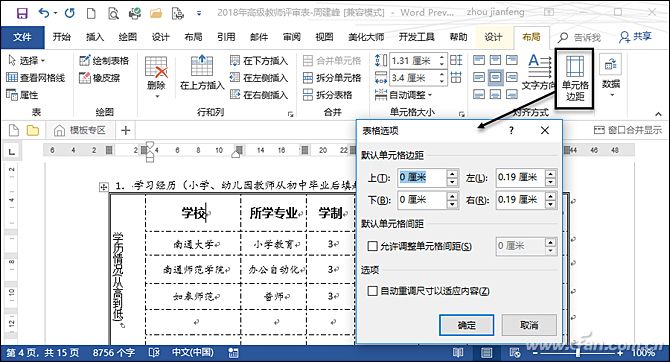Click the 模板专区 tab
Screen dimensions: 670x362
pyautogui.click(x=80, y=130)
